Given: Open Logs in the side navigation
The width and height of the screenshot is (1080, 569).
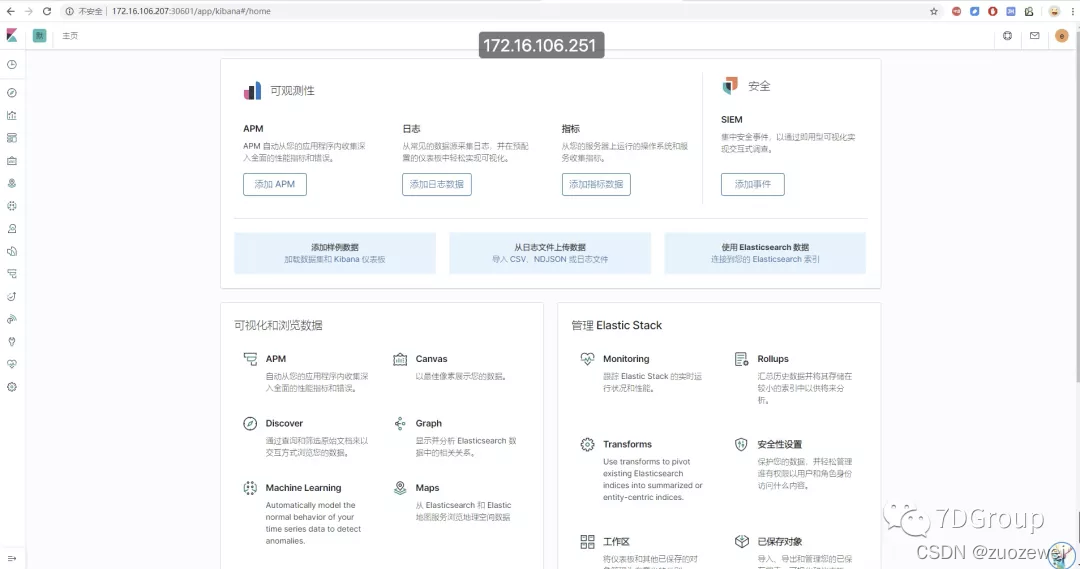Looking at the screenshot, I should point(12,251).
